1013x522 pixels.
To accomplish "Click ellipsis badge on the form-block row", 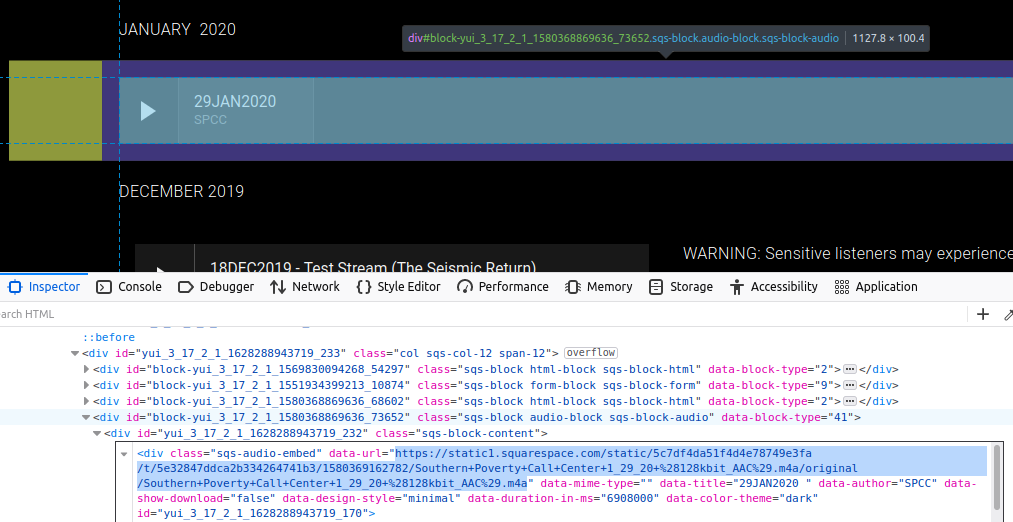I will pyautogui.click(x=850, y=386).
